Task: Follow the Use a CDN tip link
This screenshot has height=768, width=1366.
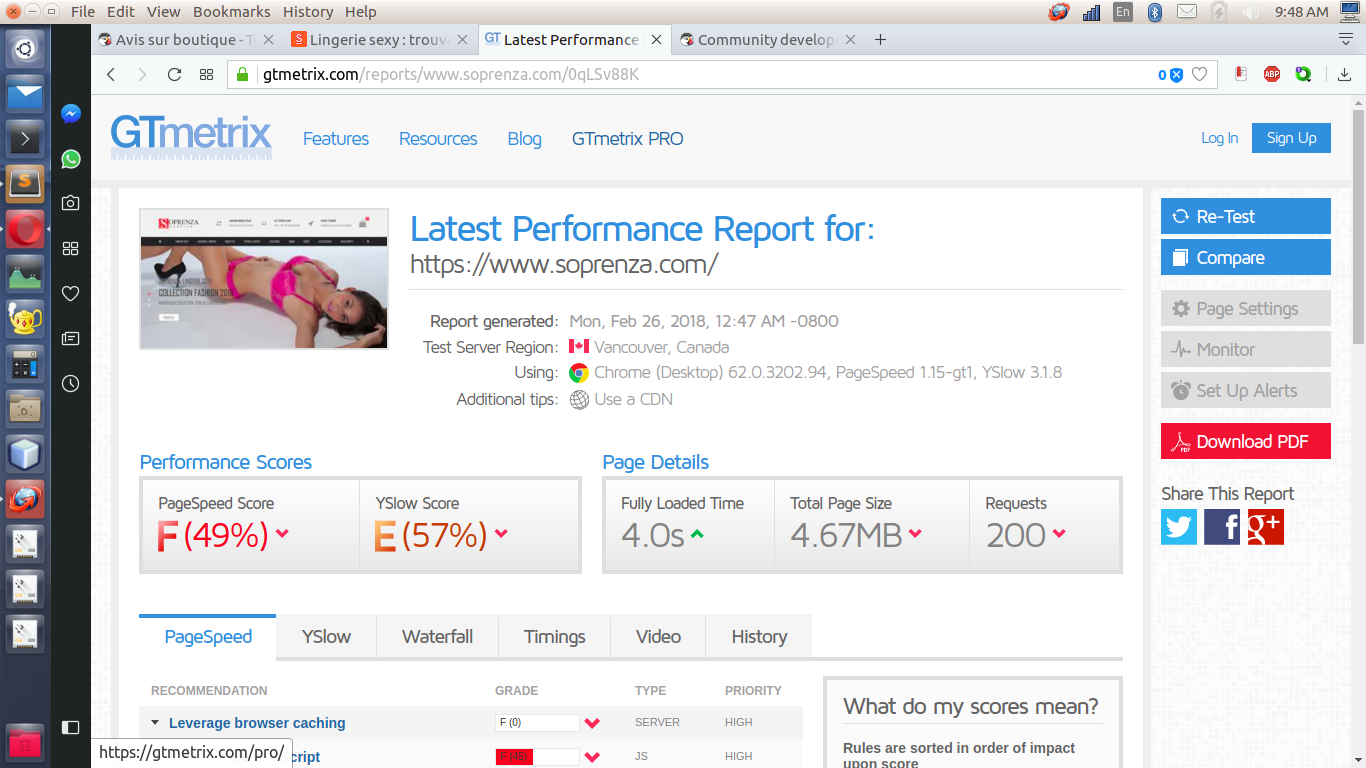Action: click(633, 399)
